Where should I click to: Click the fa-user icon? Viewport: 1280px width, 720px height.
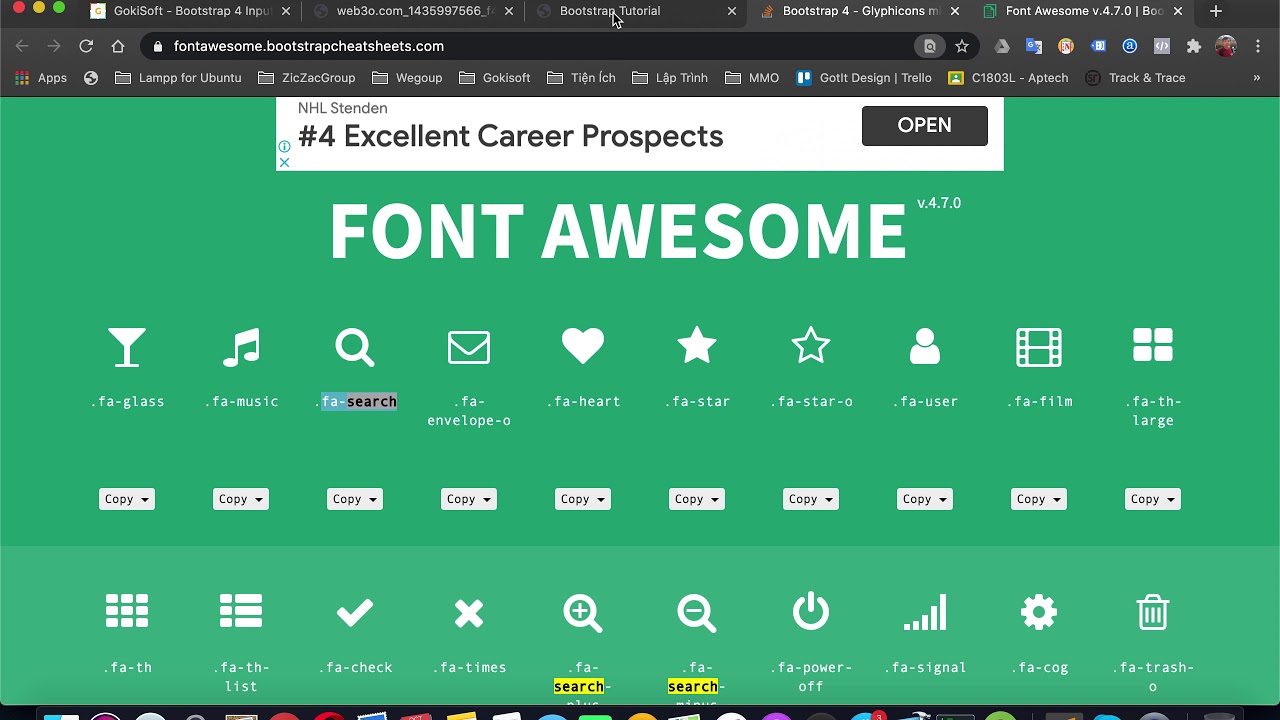(925, 347)
